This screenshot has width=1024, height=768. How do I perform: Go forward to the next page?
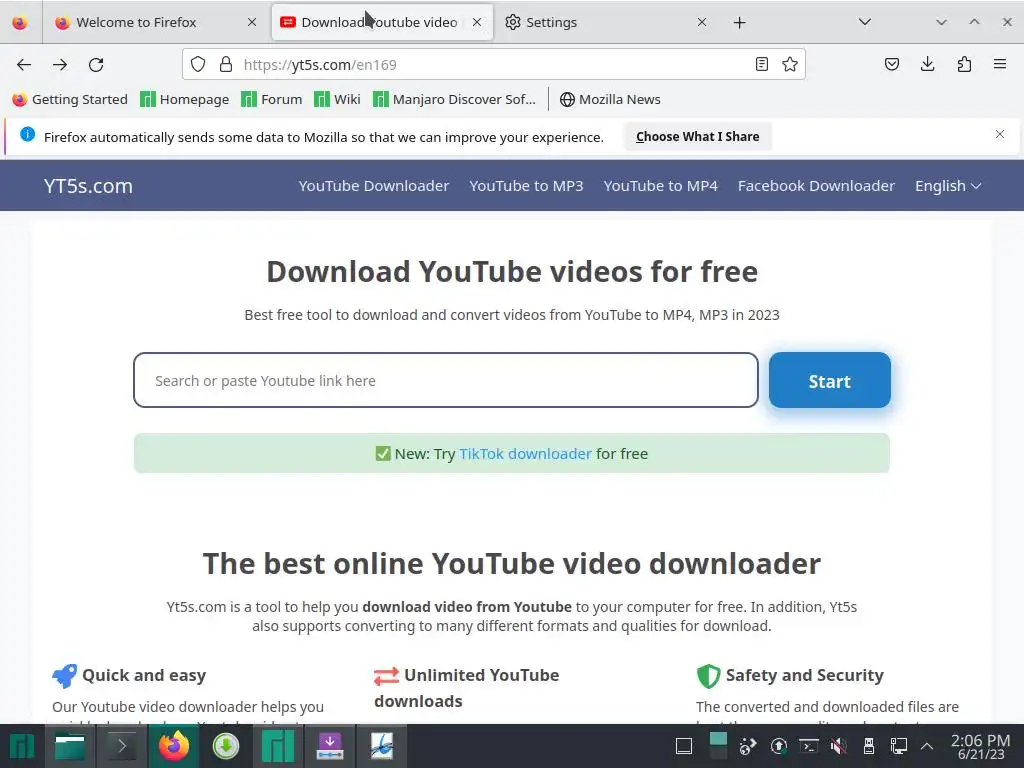60,65
